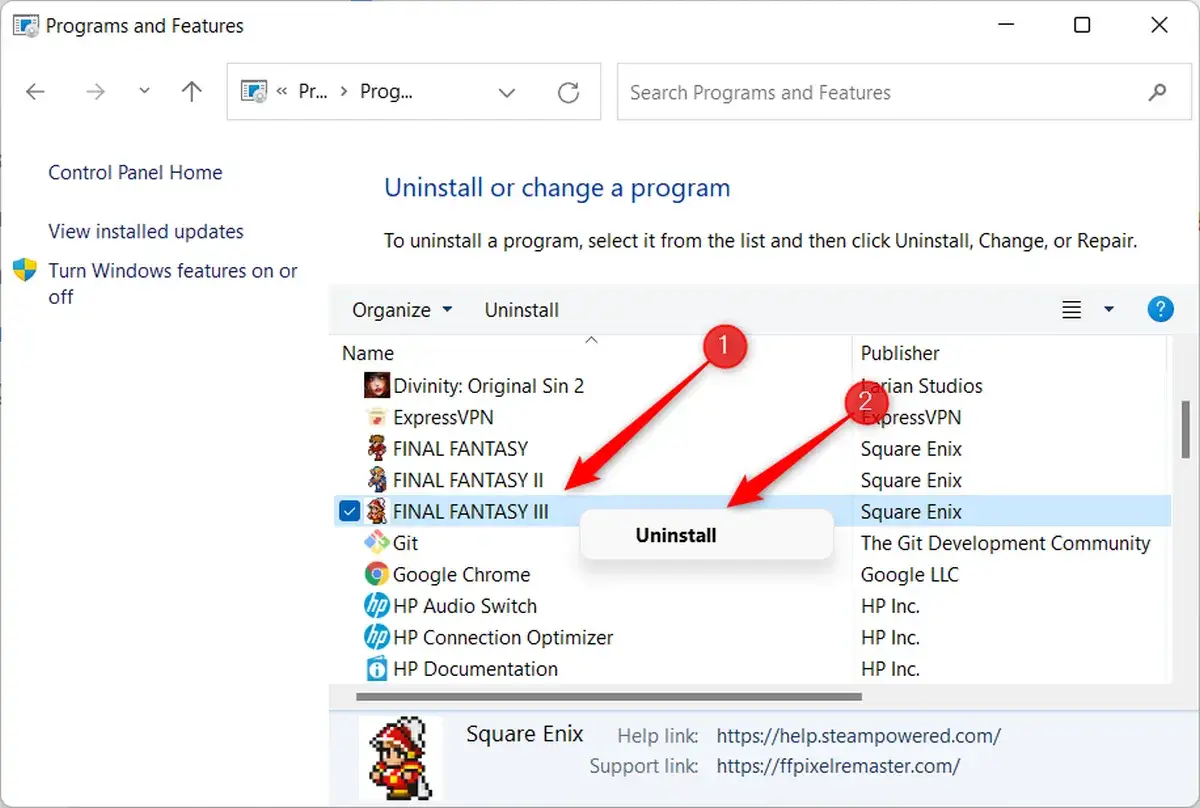This screenshot has width=1200, height=808.
Task: Click the address bar location icon
Action: coord(255,92)
